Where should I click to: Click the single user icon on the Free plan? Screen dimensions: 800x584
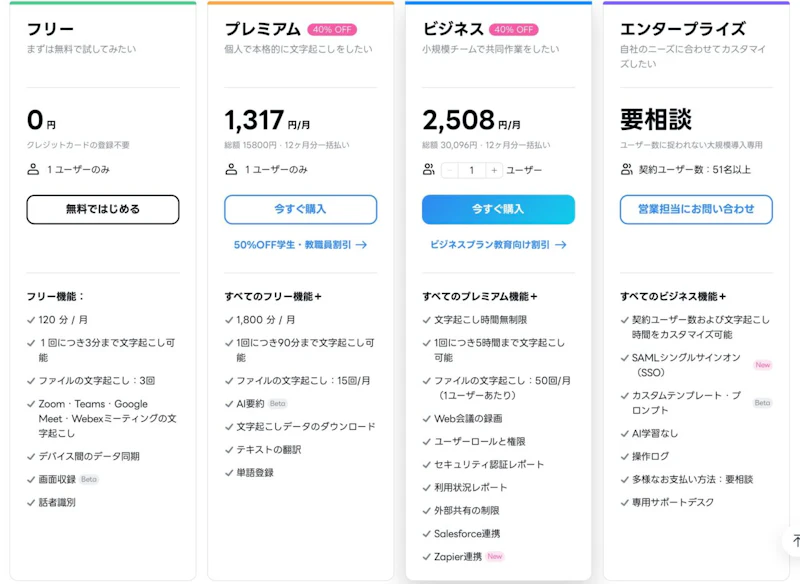tap(31, 170)
